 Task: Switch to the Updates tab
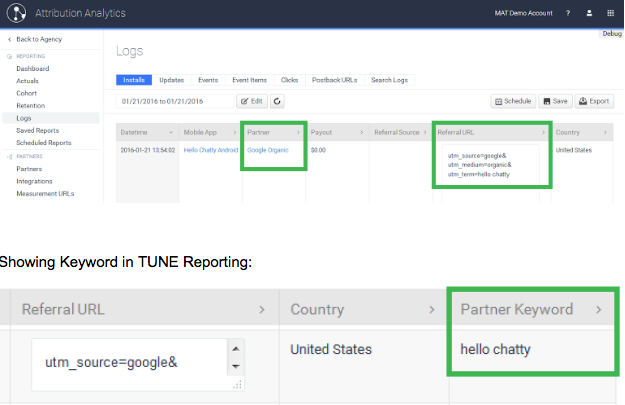171,80
